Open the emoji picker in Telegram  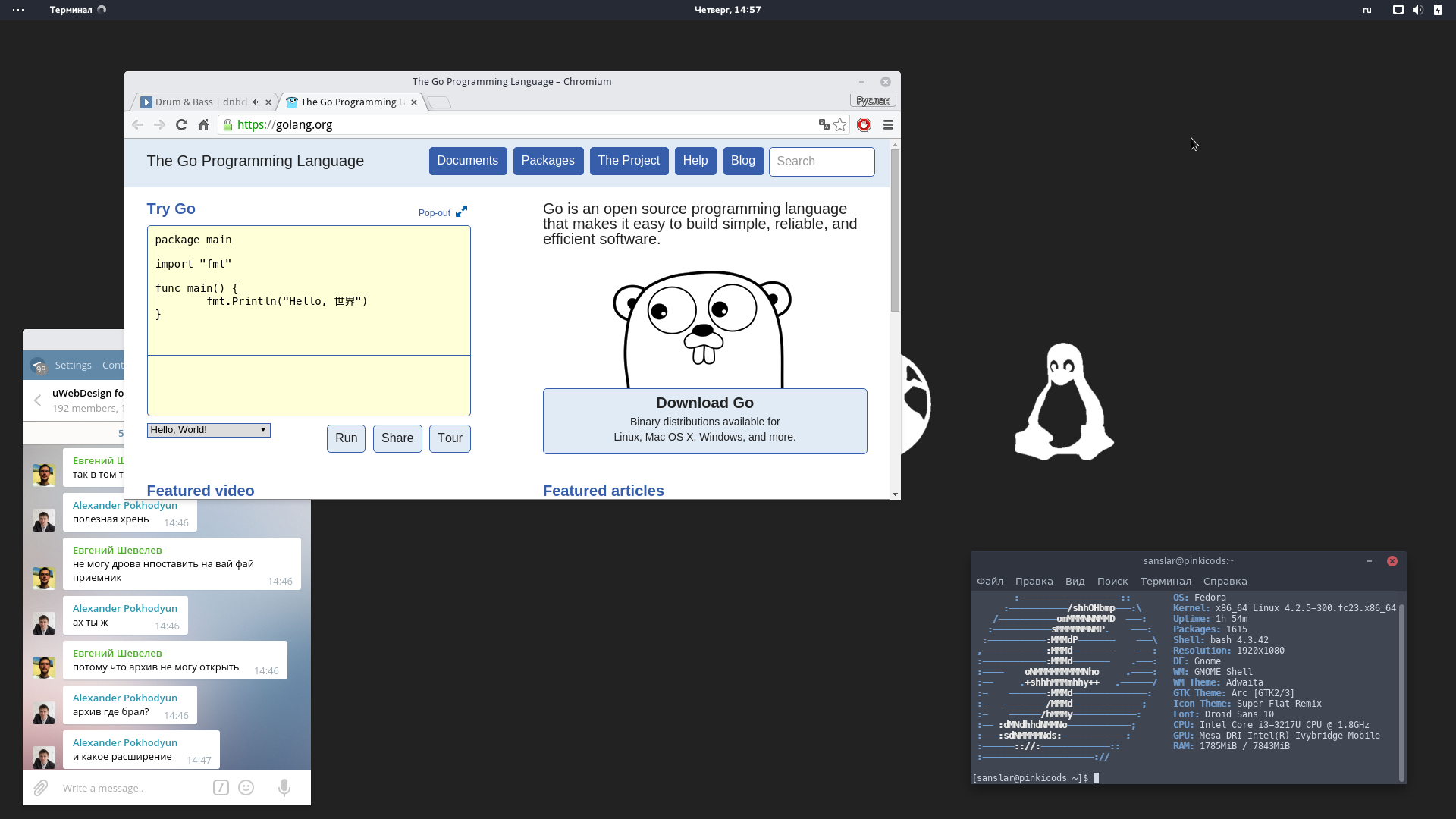[246, 788]
